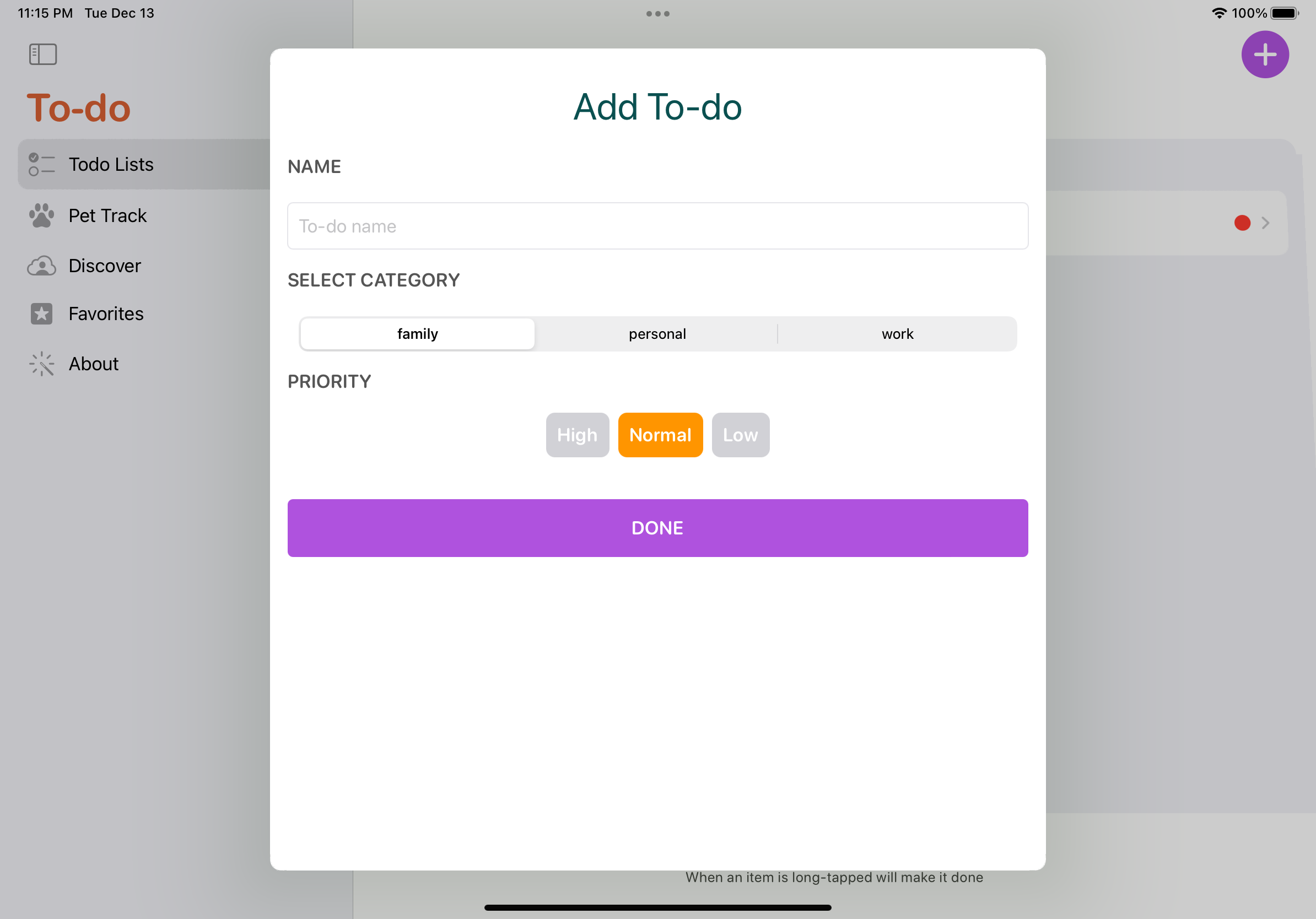Image resolution: width=1316 pixels, height=919 pixels.
Task: Click the sidebar toggle icon
Action: 42,54
